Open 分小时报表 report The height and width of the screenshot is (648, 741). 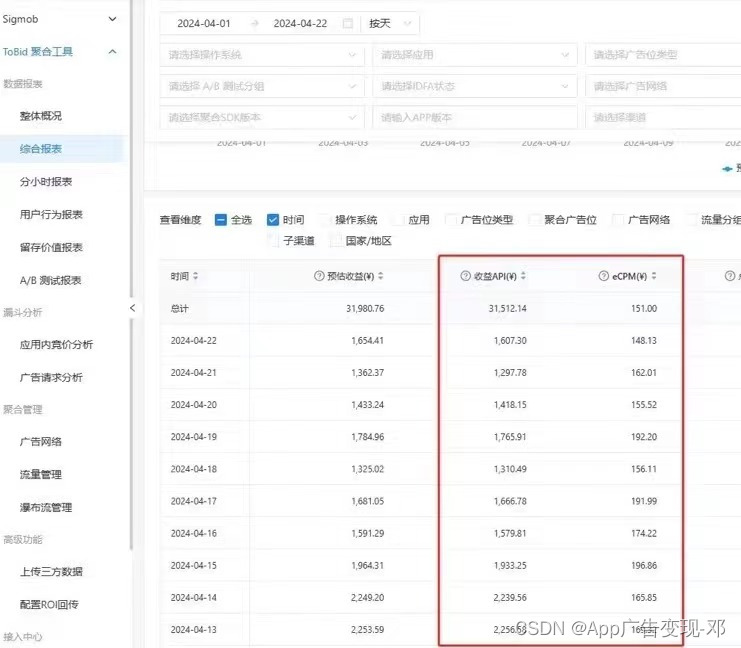[x=46, y=181]
